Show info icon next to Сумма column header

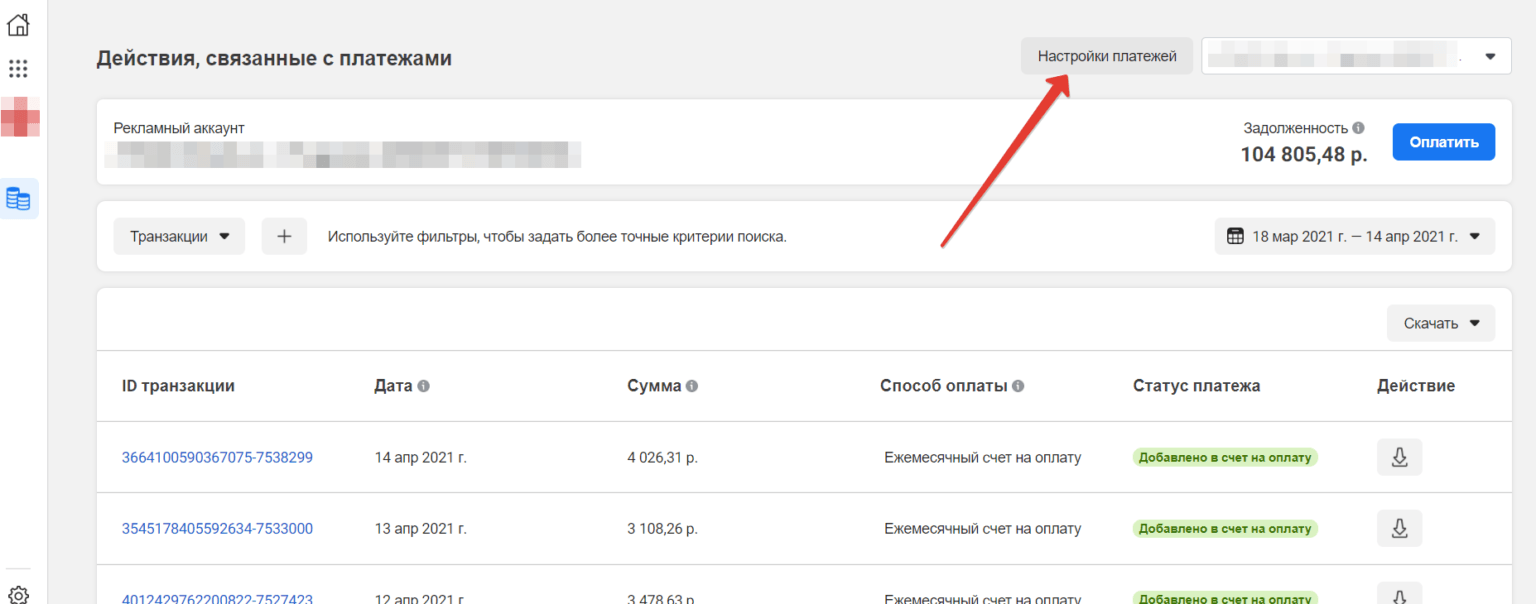pyautogui.click(x=692, y=386)
